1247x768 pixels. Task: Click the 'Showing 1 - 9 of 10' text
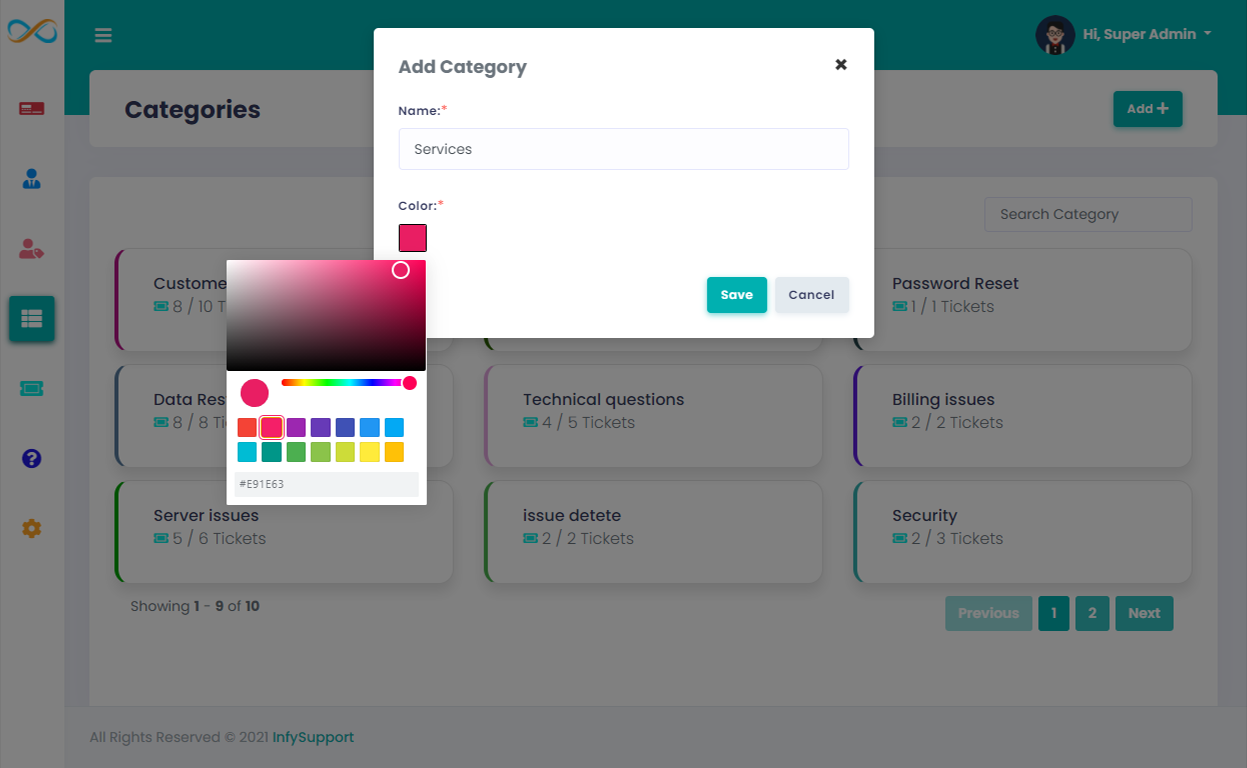195,606
